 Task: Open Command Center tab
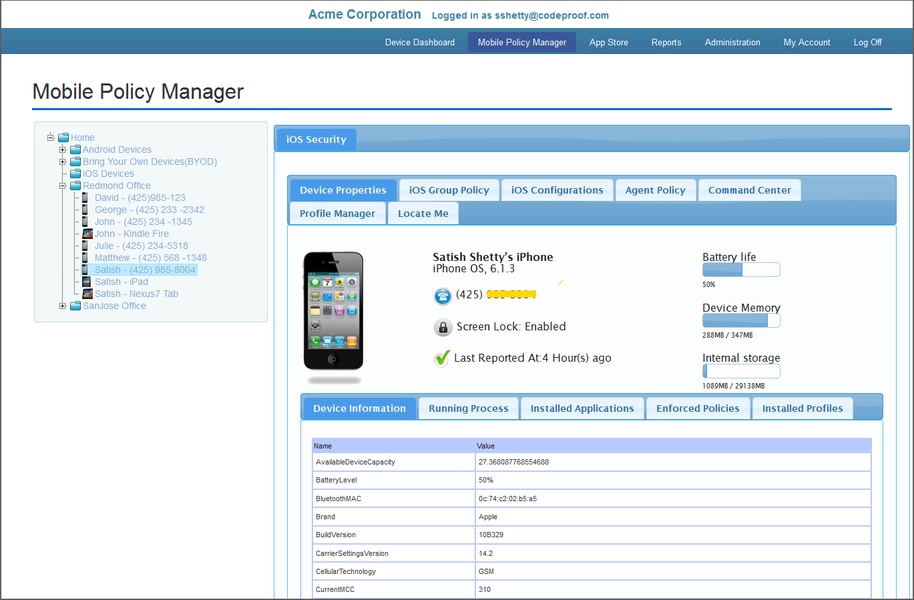(x=749, y=190)
